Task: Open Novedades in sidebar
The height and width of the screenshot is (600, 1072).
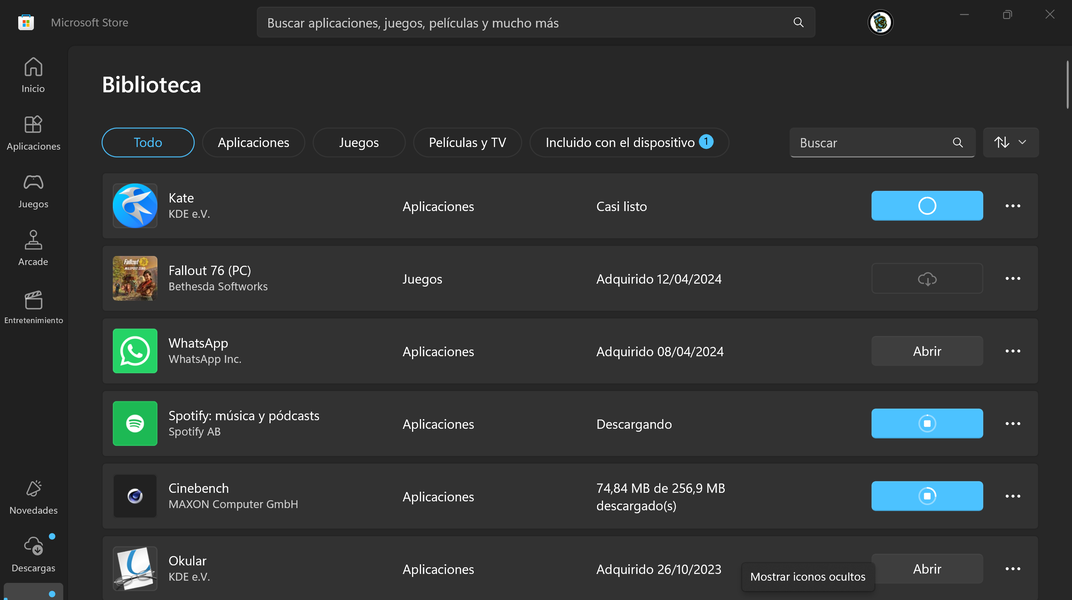Action: coord(33,497)
